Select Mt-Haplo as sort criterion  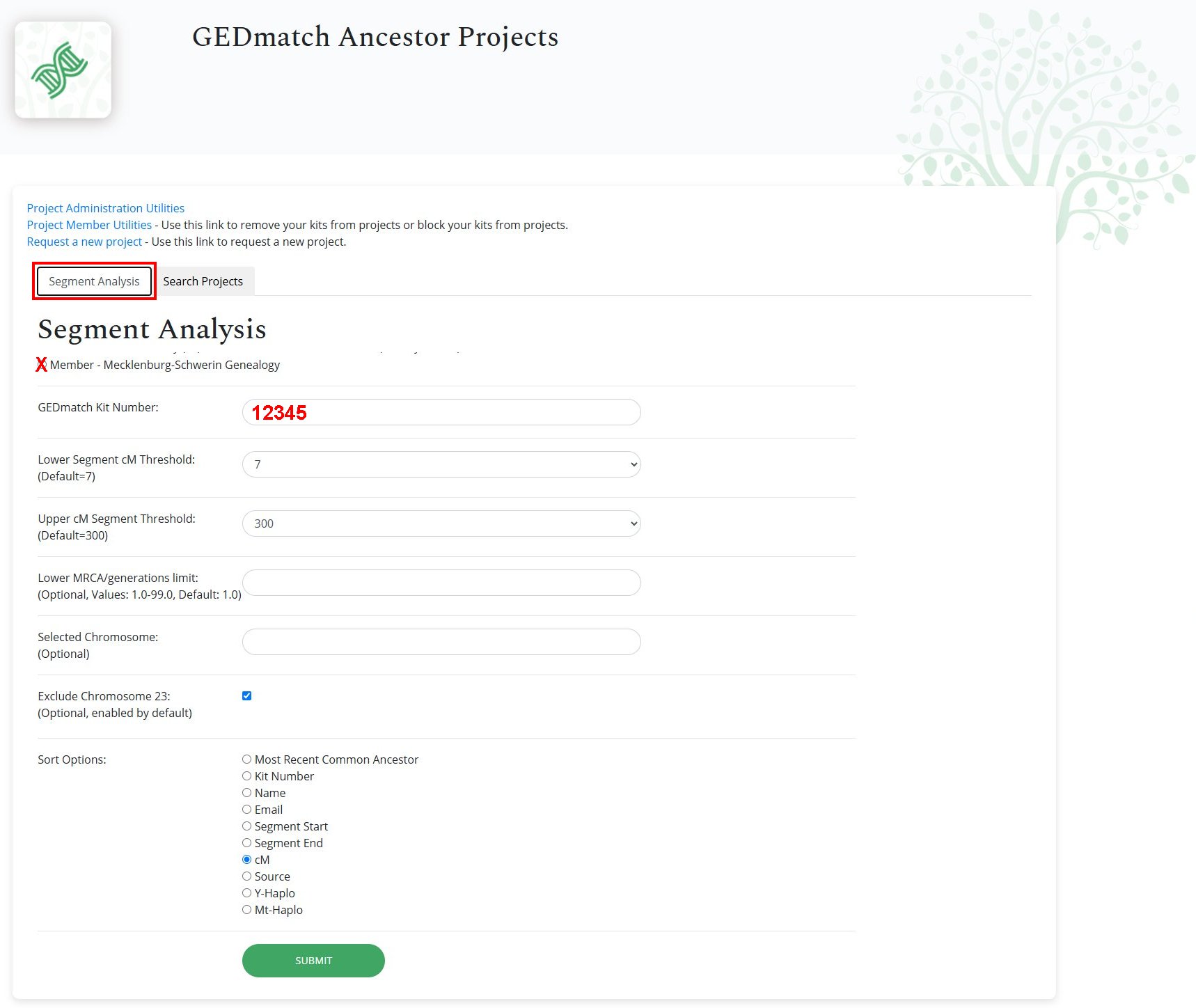coord(246,909)
